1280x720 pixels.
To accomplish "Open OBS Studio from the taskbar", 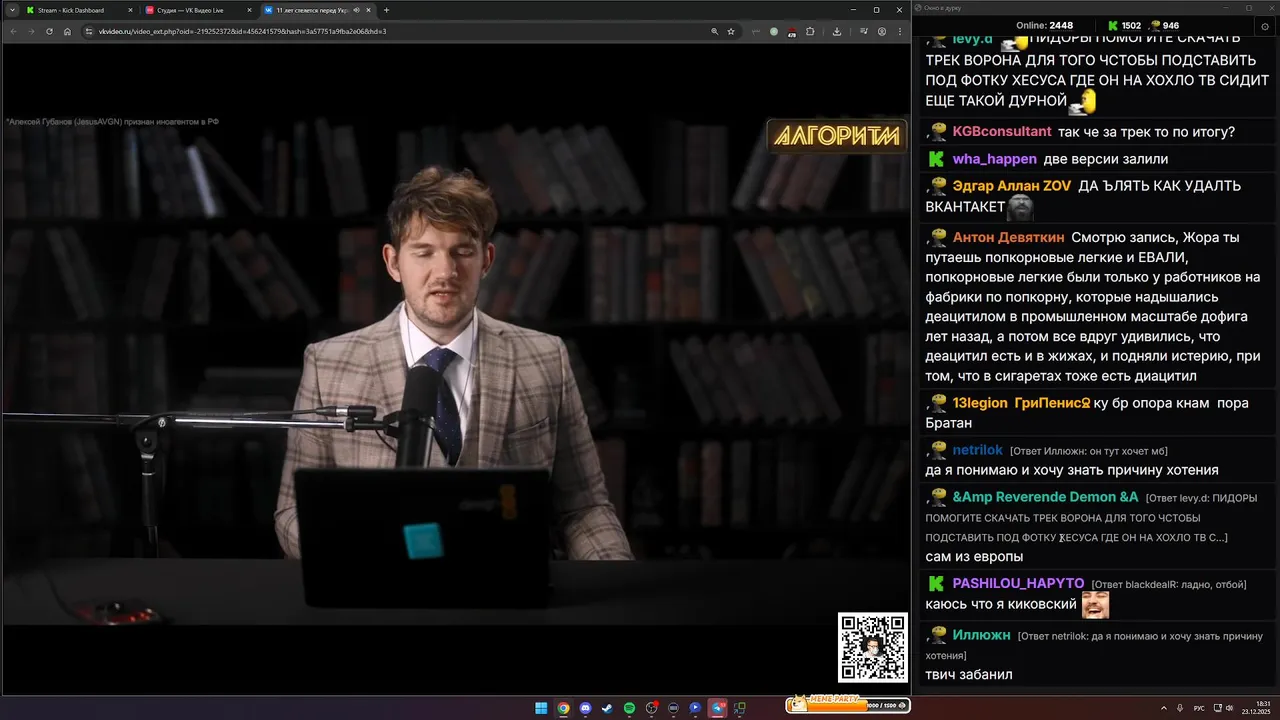I will coord(652,708).
